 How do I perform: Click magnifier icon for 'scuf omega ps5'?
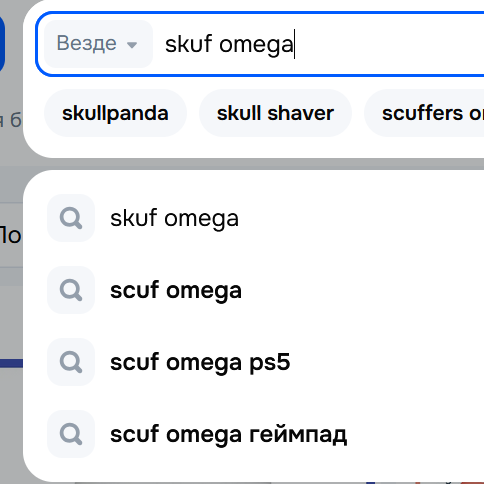coord(71,362)
